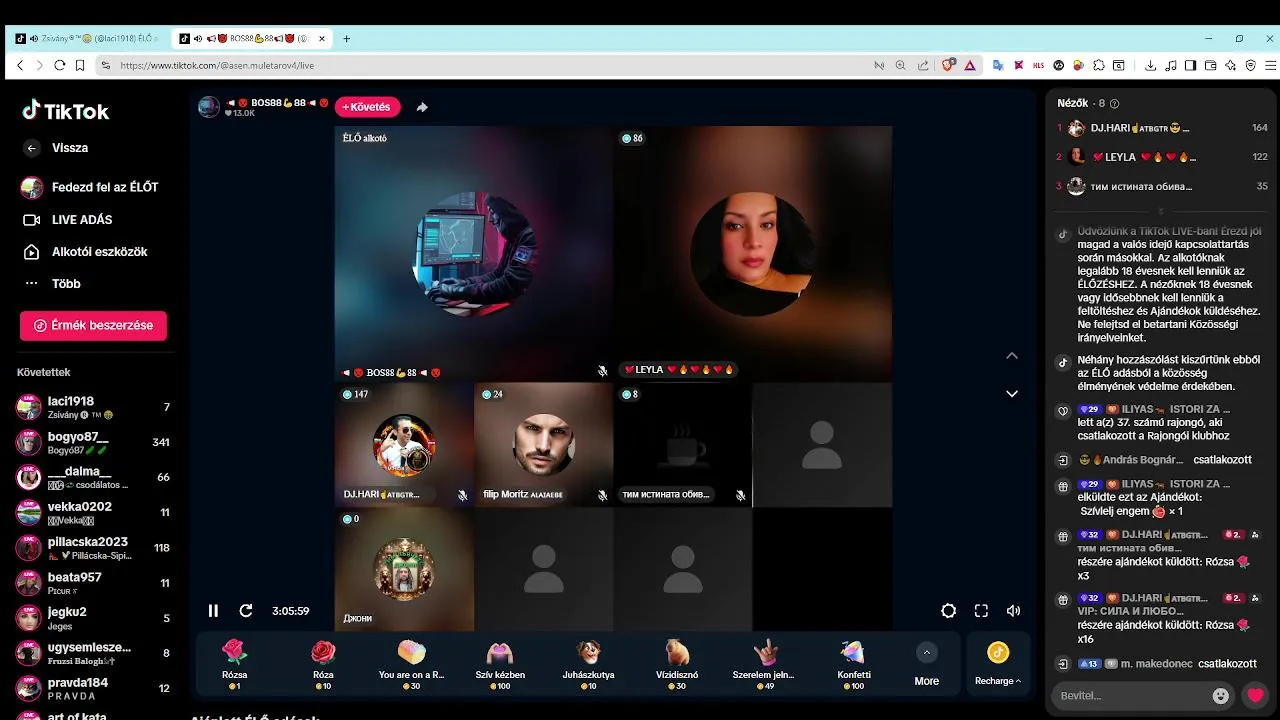Mute the Zsivány laci1918 browser tab audio
Viewport: 1280px width, 720px height.
(x=34, y=38)
